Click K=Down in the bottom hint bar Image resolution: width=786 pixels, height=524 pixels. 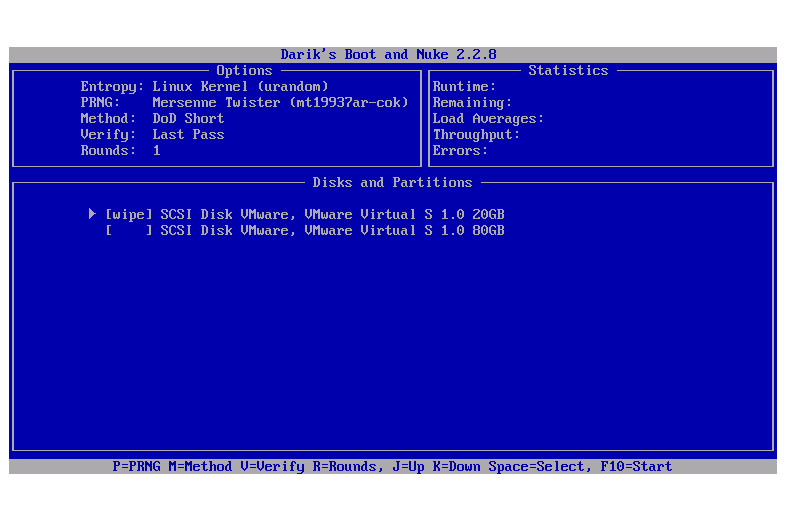(x=457, y=466)
